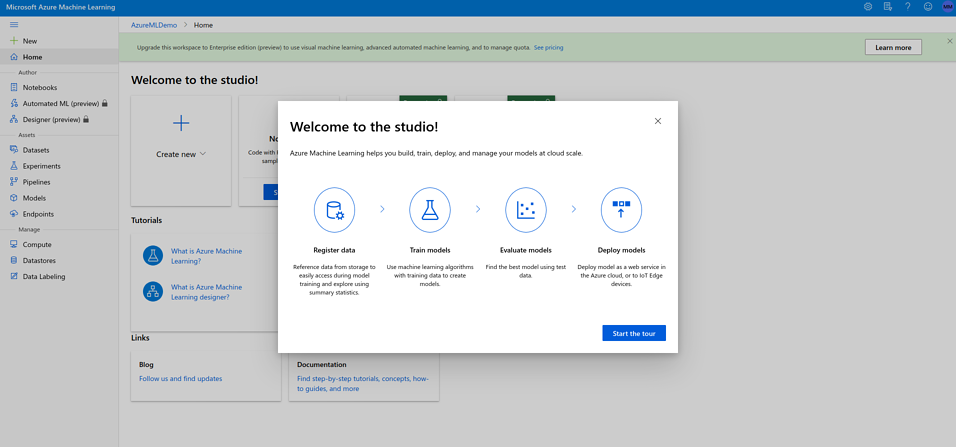Viewport: 956px width, 447px height.
Task: Click the AzureMLDemo breadcrumb link
Action: coord(154,25)
